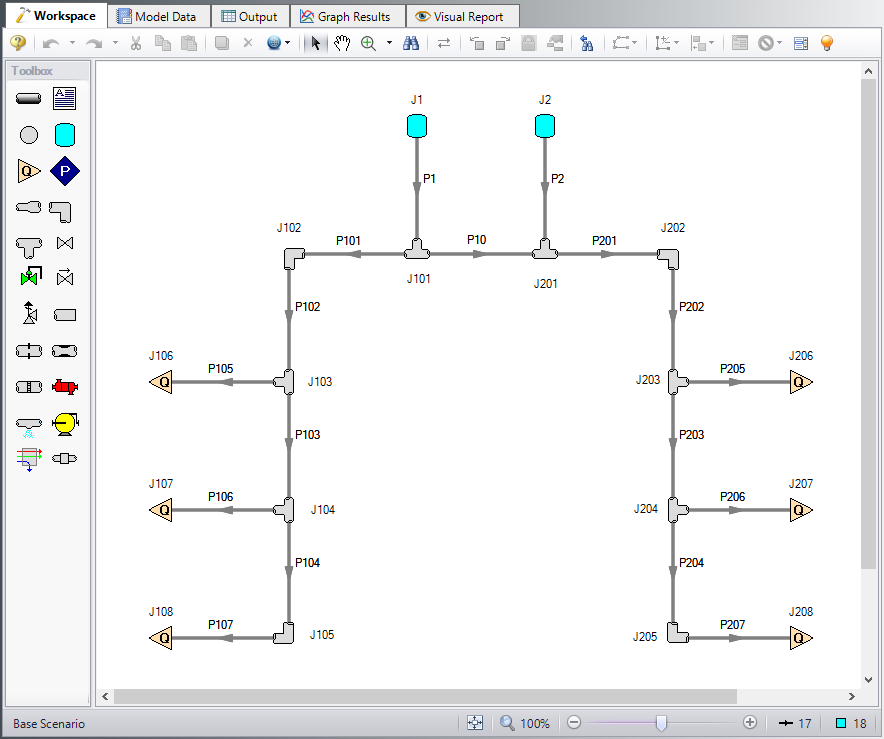Select the Assigned Pressure junction icon

64,171
